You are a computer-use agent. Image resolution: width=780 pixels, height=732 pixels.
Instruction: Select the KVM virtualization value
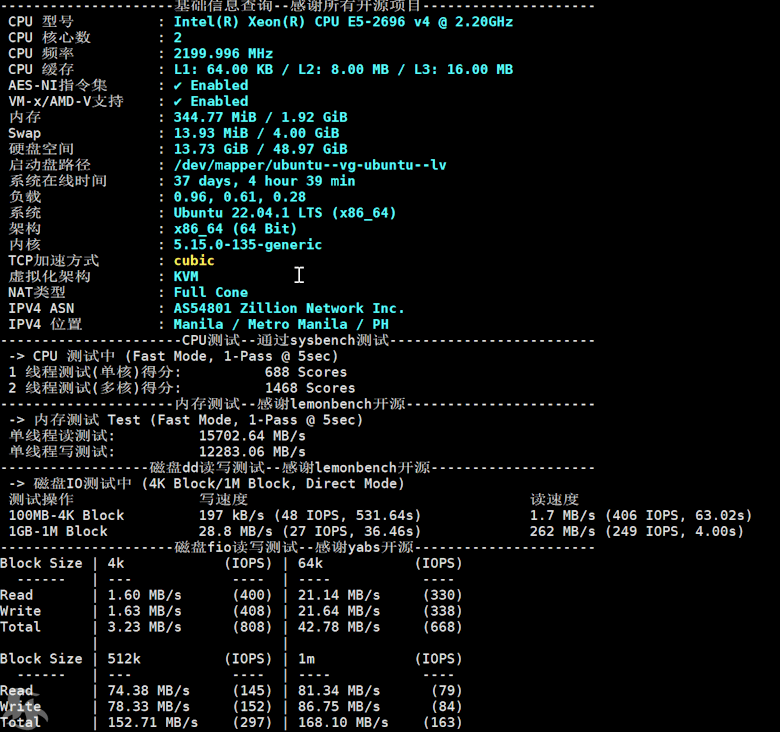pyautogui.click(x=186, y=277)
